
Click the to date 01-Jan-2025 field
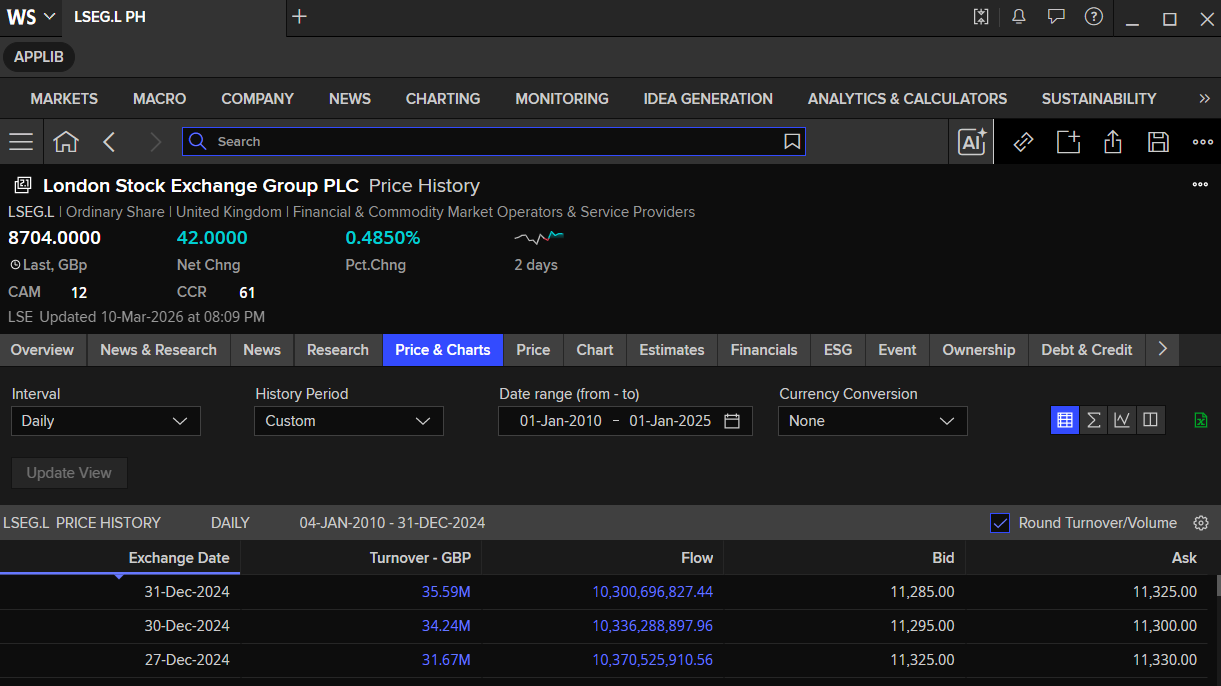click(x=670, y=421)
